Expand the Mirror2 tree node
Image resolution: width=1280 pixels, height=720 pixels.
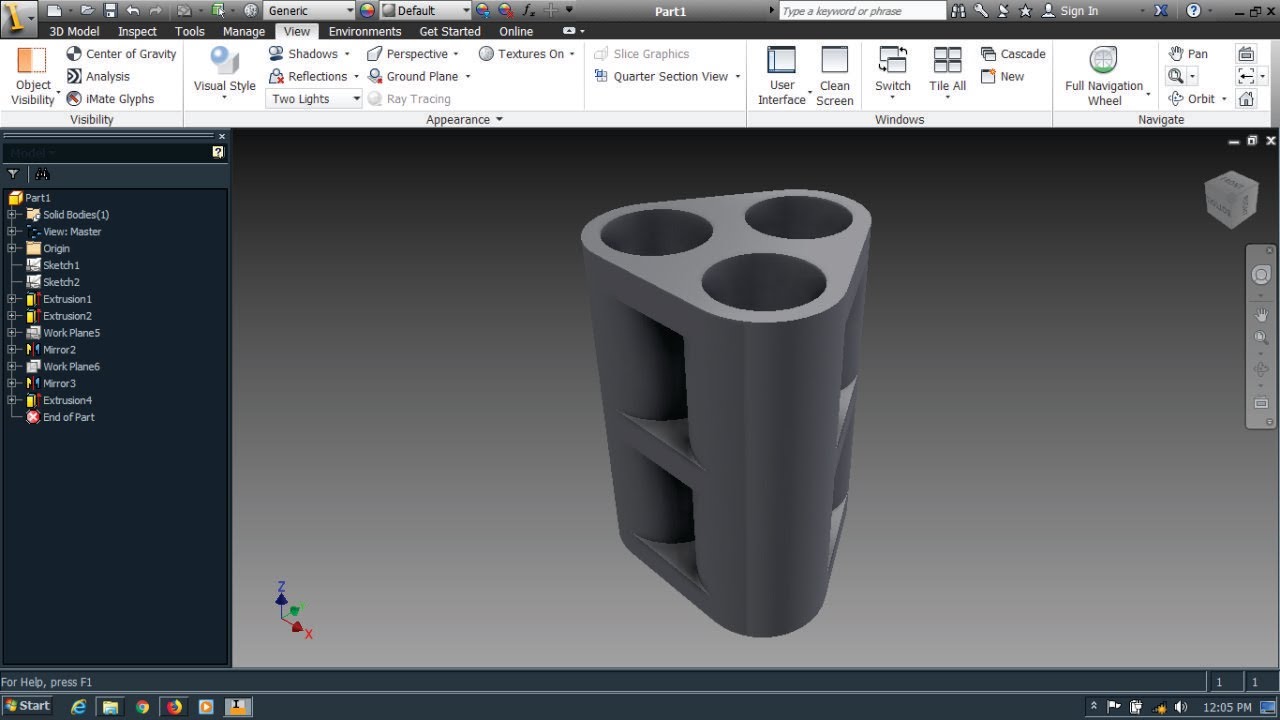click(11, 349)
